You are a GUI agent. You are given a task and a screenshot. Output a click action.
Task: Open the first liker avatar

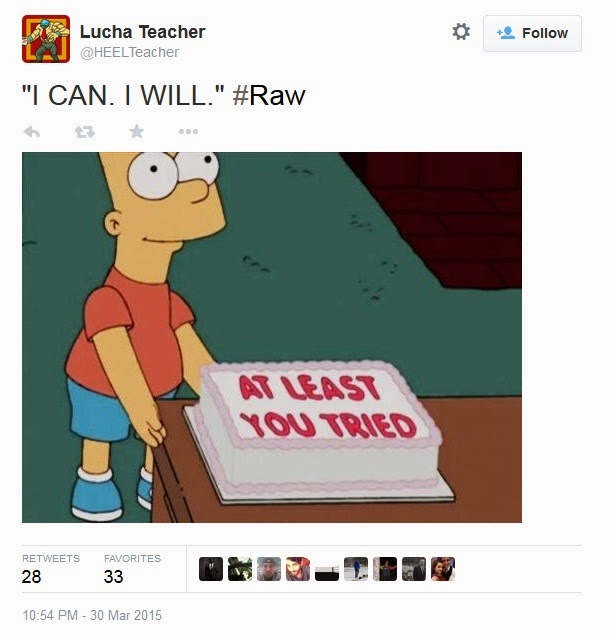(211, 569)
